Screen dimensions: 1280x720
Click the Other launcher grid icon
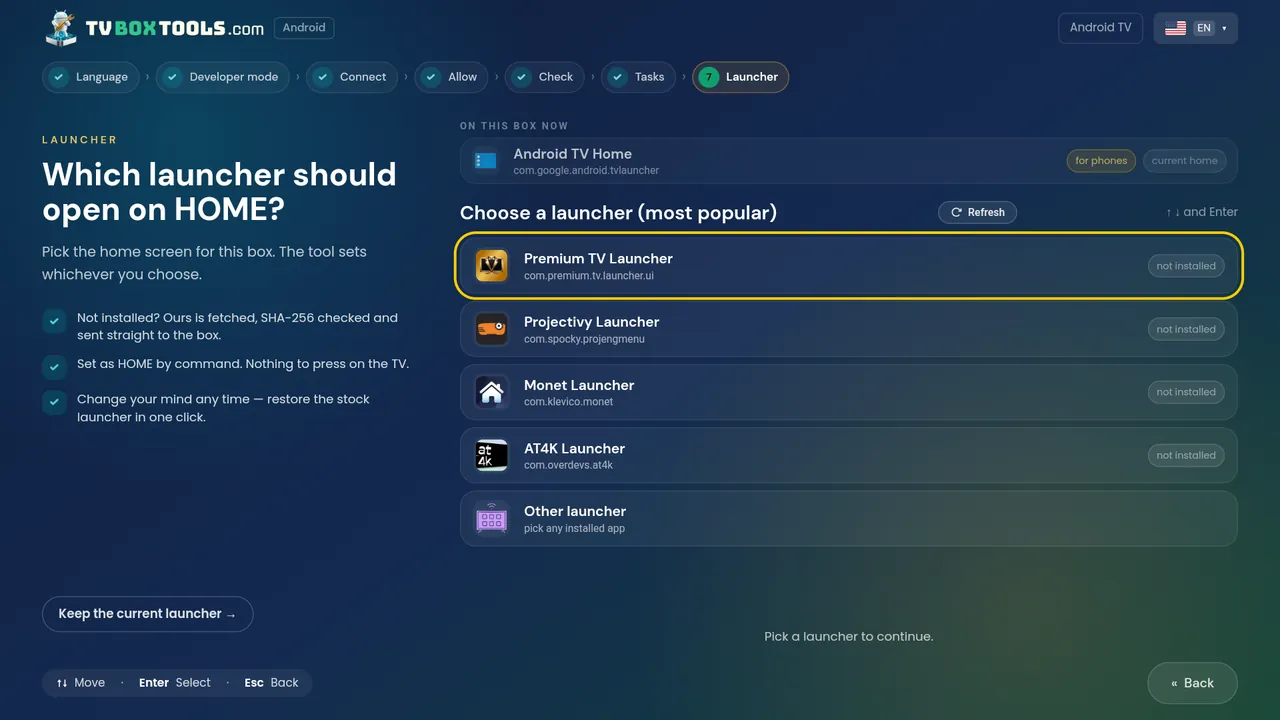(491, 518)
